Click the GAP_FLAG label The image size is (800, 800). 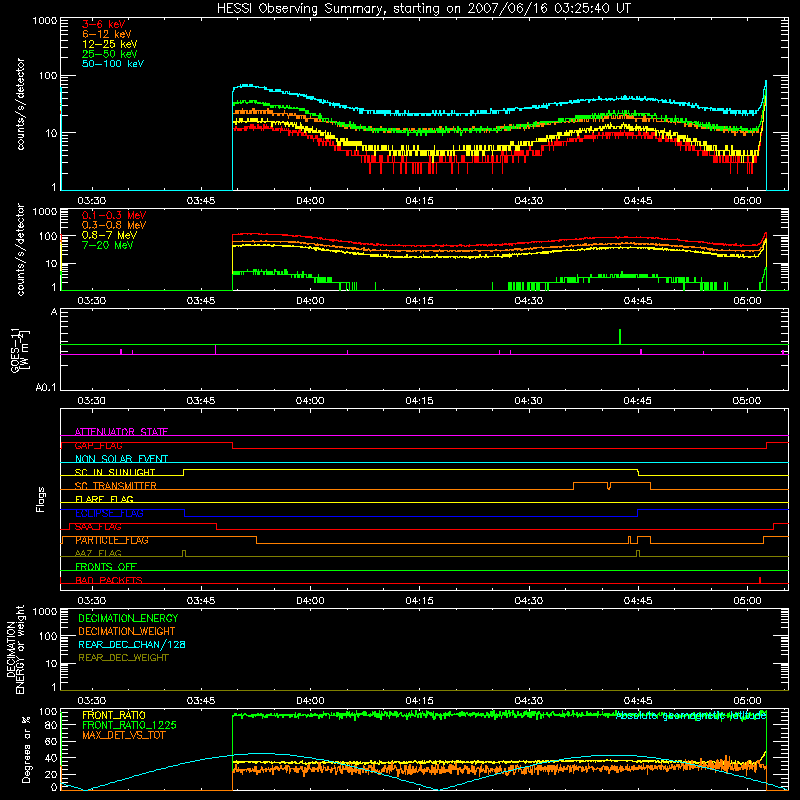[x=98, y=445]
